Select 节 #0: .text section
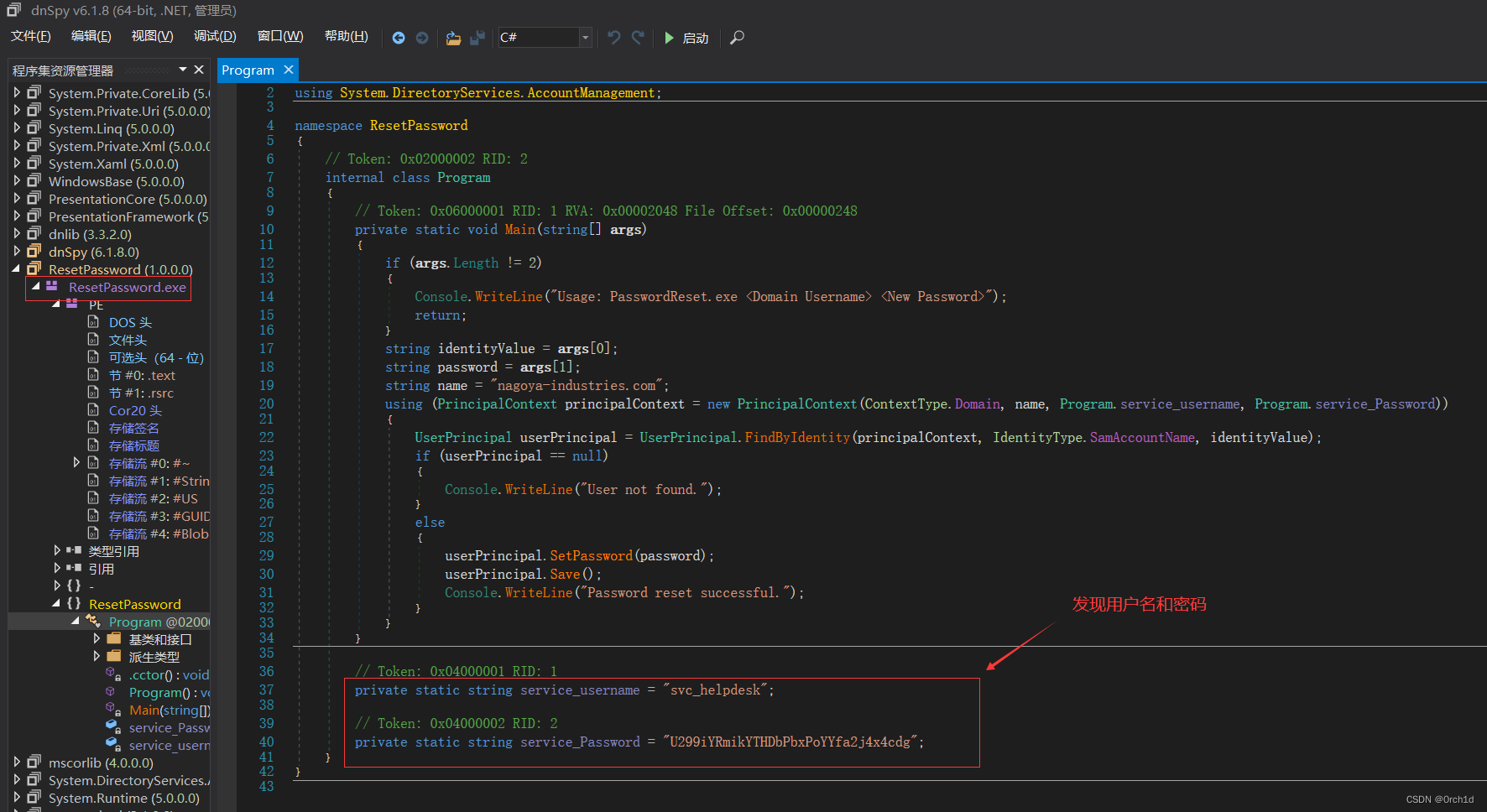Screen dimensions: 1487x812 click(142, 375)
